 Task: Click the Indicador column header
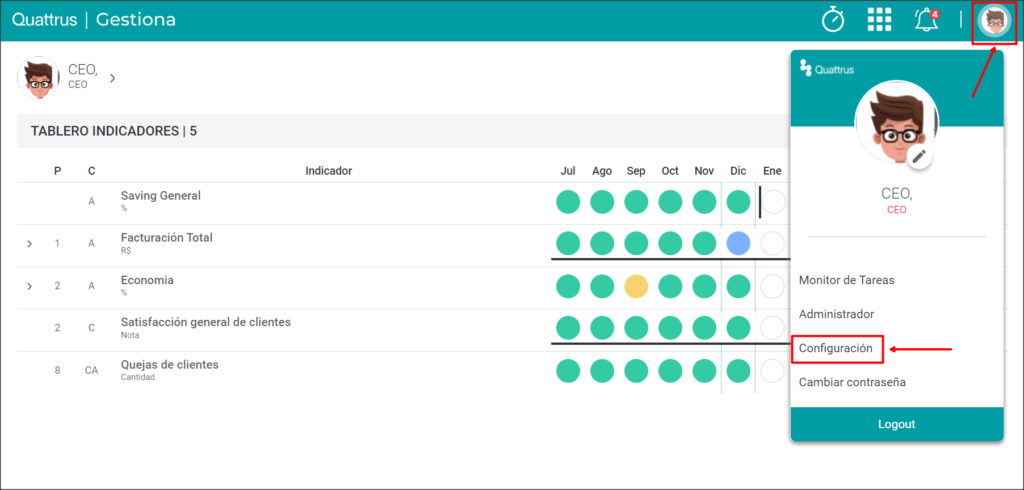328,171
